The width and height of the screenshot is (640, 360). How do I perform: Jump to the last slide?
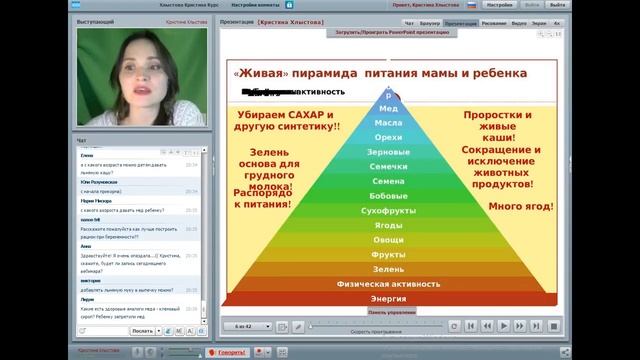(x=536, y=326)
